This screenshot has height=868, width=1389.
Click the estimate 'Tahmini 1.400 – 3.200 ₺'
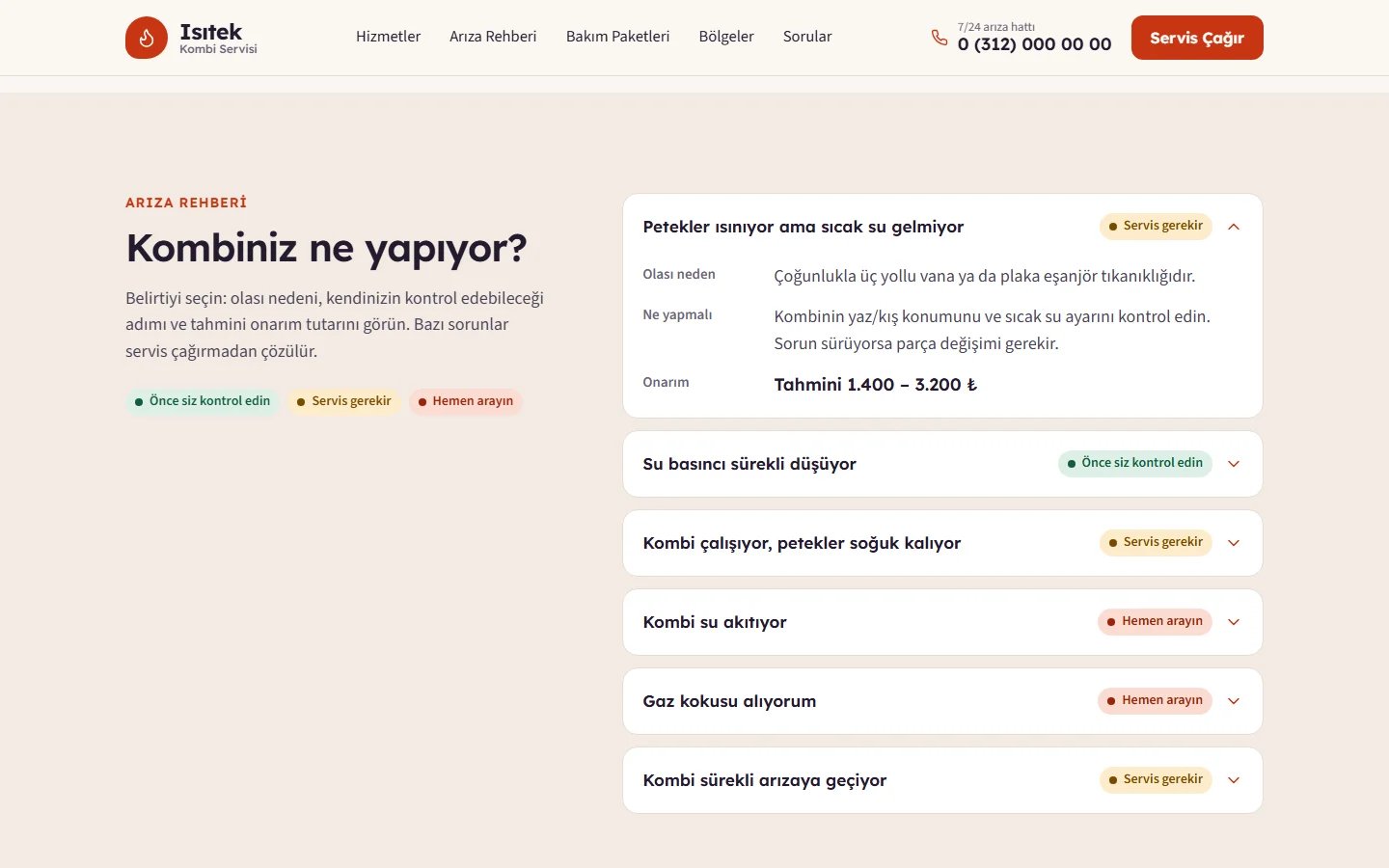[876, 385]
